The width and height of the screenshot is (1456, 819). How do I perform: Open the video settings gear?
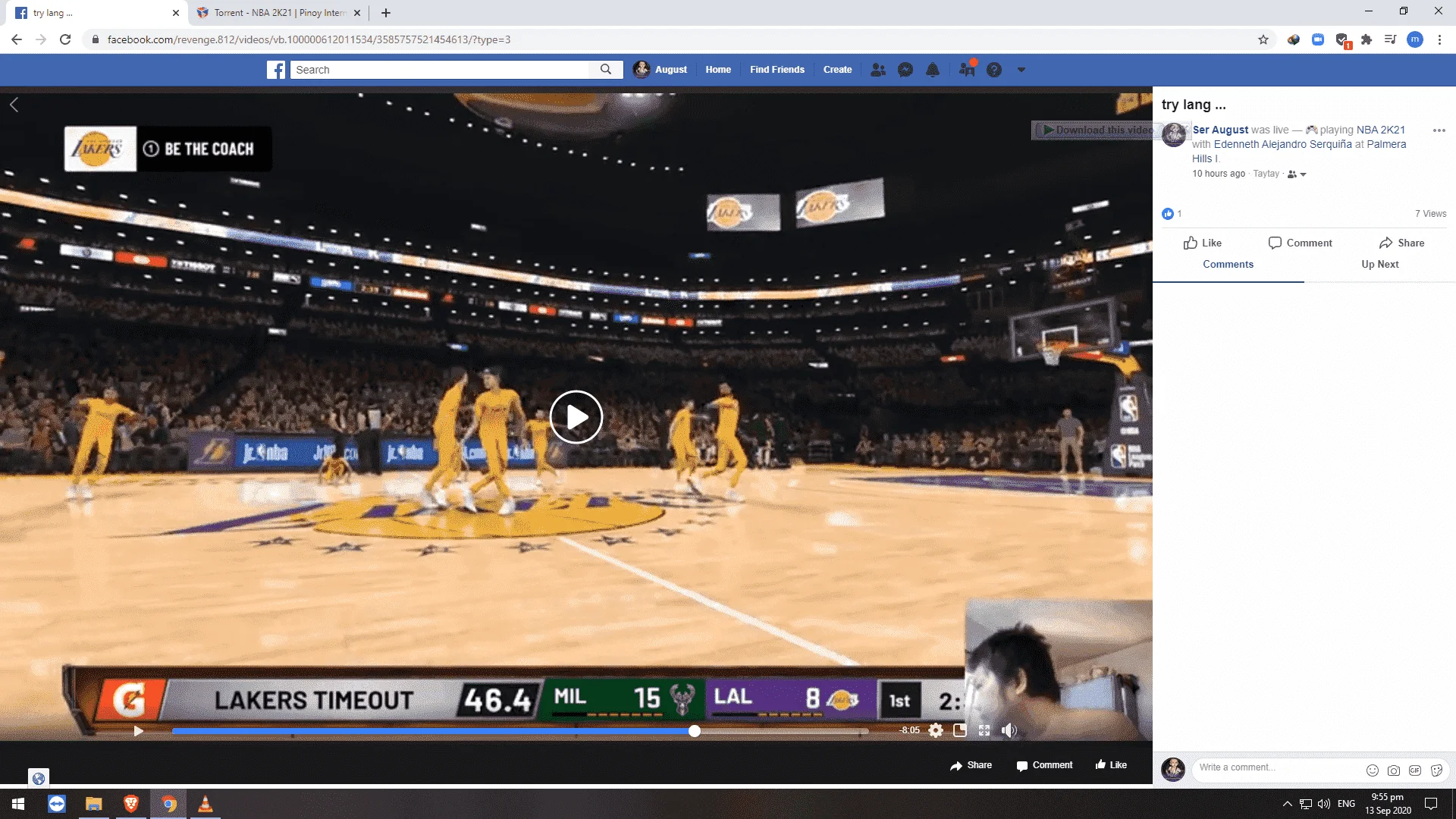(x=936, y=730)
